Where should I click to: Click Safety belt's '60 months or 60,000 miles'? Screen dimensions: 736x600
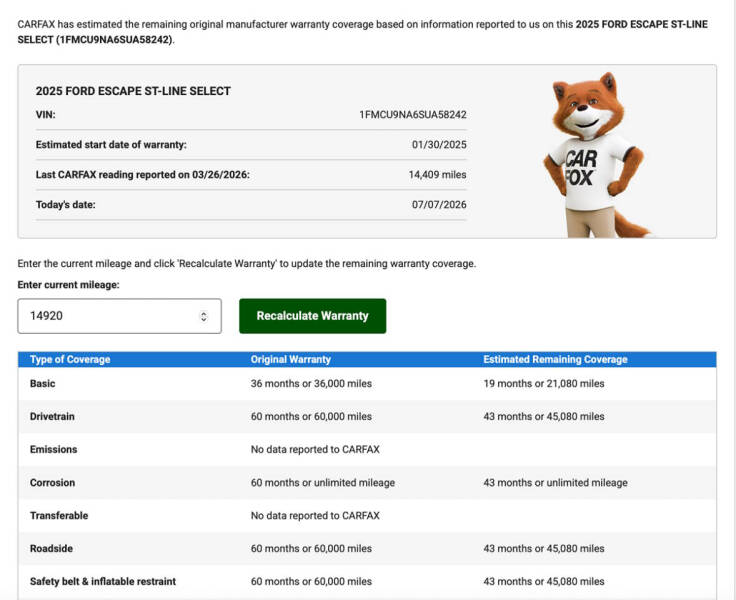click(x=311, y=581)
